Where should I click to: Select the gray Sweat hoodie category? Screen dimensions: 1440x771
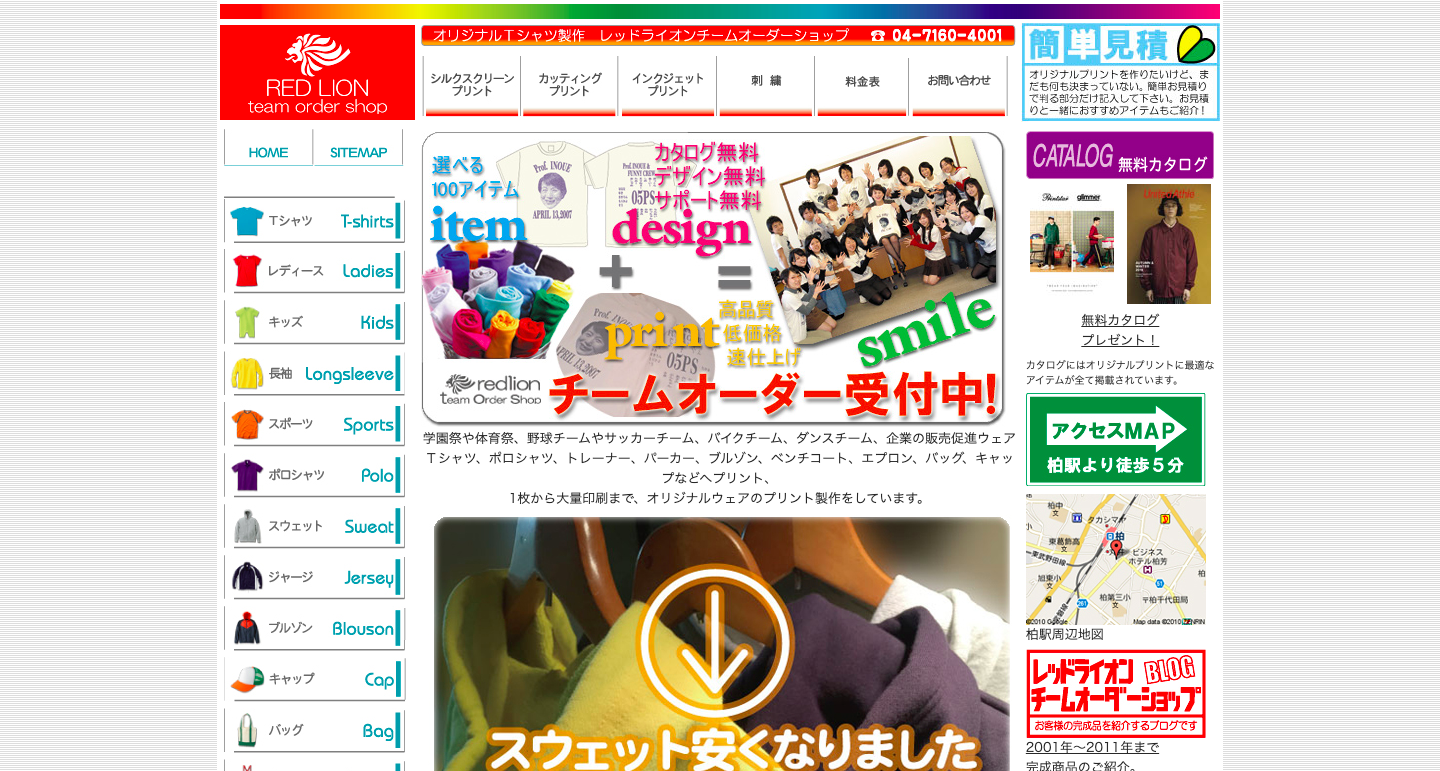[247, 526]
